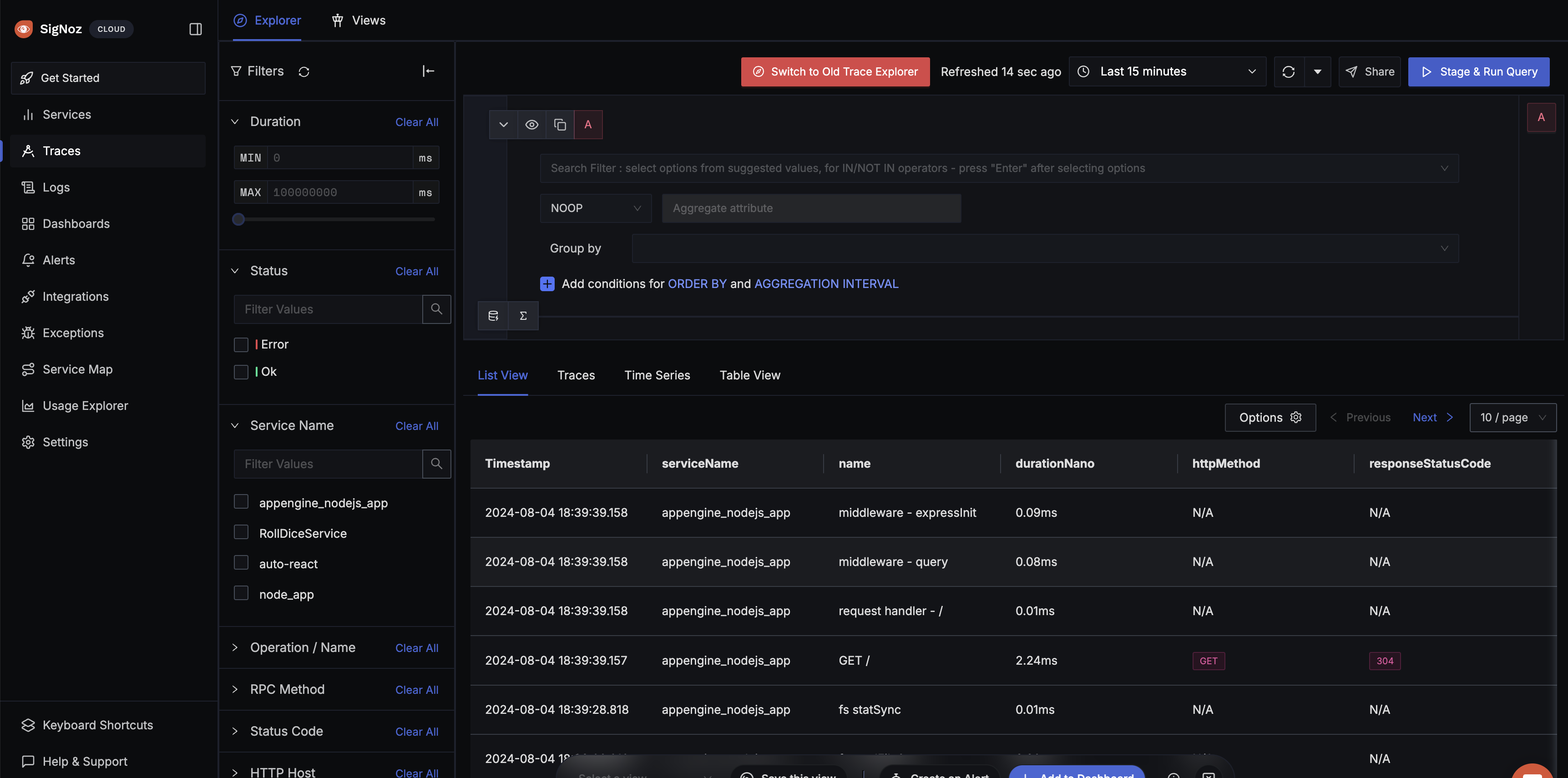Screen dimensions: 1568x778
Task: Open Logs from the sidebar
Action: [x=108, y=187]
